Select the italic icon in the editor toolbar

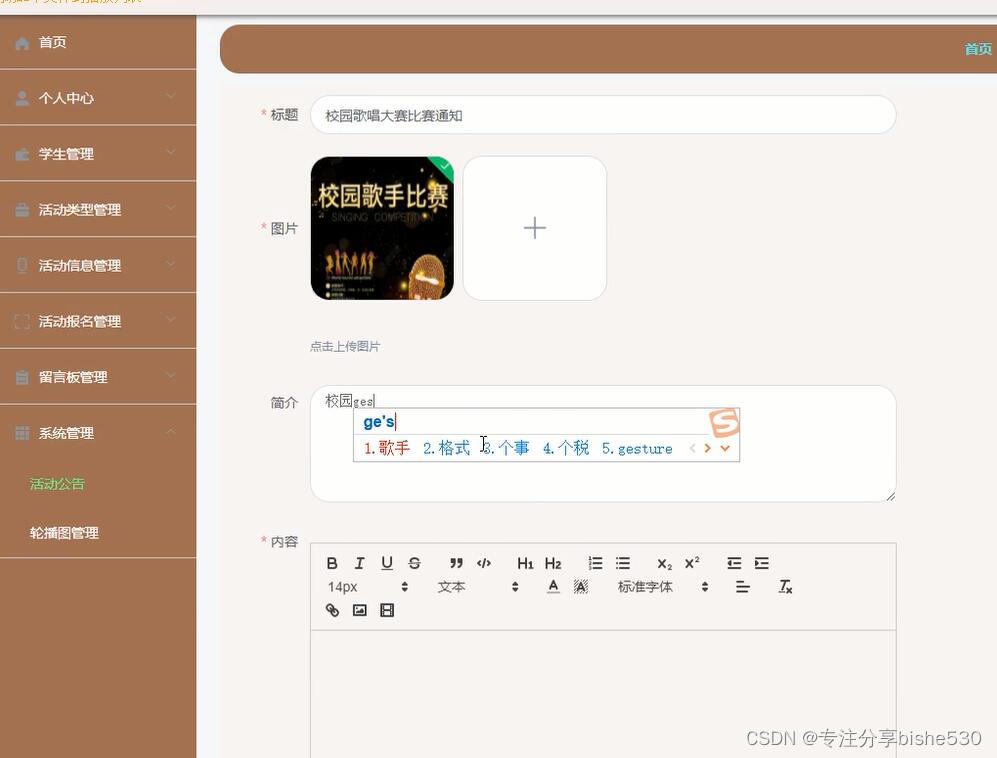359,562
